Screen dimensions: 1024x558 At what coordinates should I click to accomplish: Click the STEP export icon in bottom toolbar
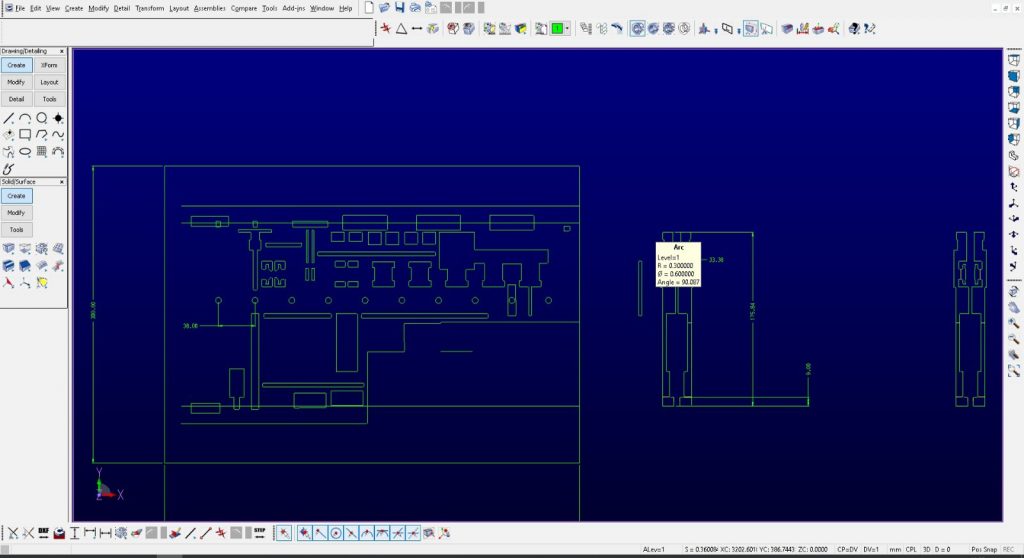260,533
